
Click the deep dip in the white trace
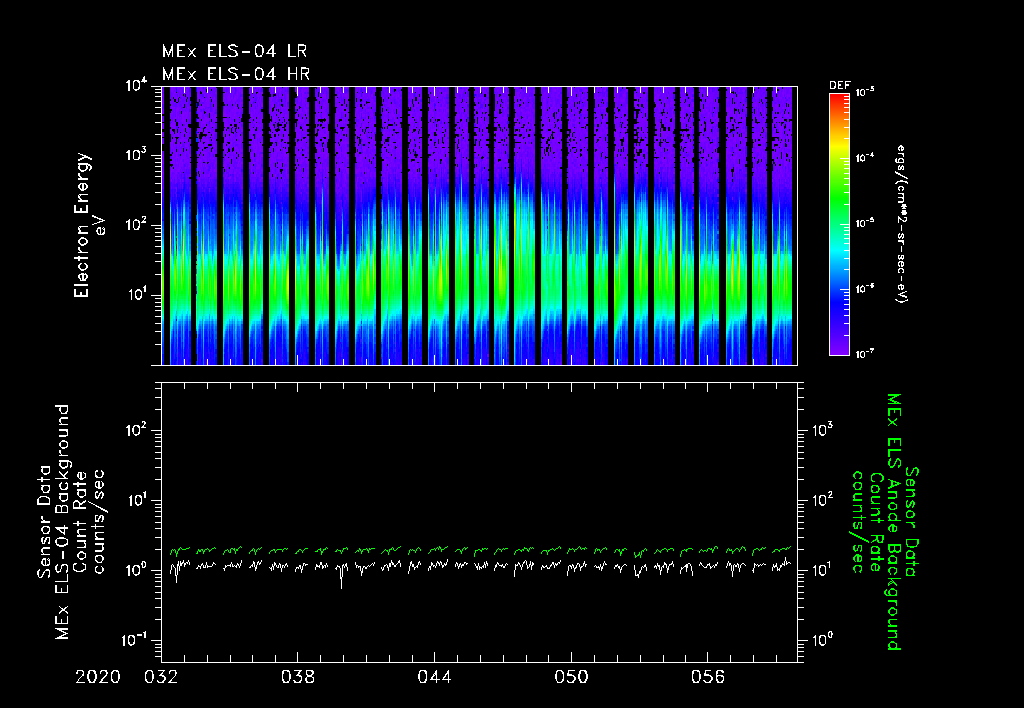tap(341, 584)
